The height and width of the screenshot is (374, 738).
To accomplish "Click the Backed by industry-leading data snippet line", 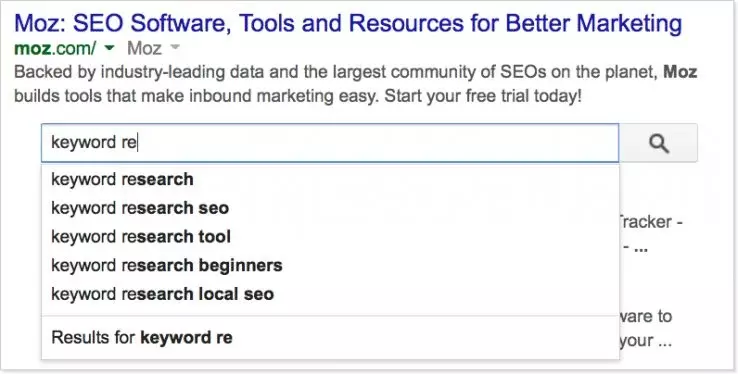I will point(355,72).
